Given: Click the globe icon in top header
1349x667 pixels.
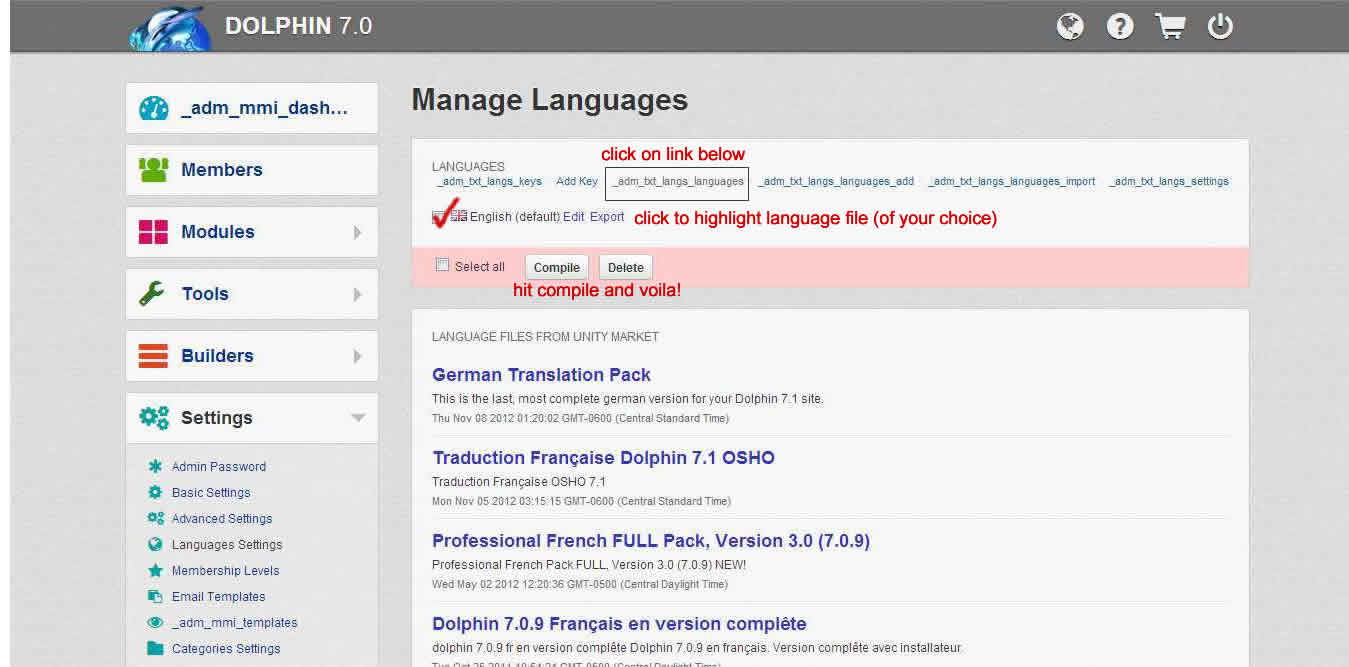Looking at the screenshot, I should coord(1070,27).
